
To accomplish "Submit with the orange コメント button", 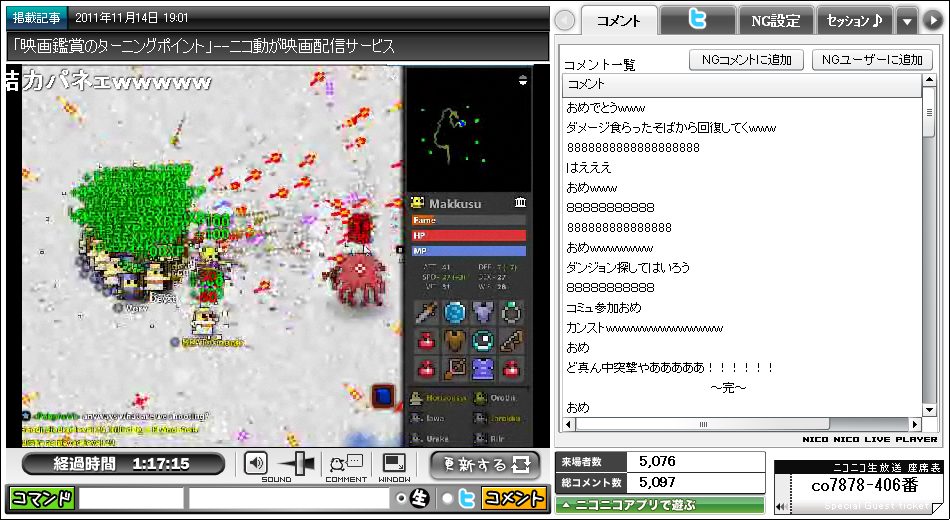I will [x=513, y=499].
